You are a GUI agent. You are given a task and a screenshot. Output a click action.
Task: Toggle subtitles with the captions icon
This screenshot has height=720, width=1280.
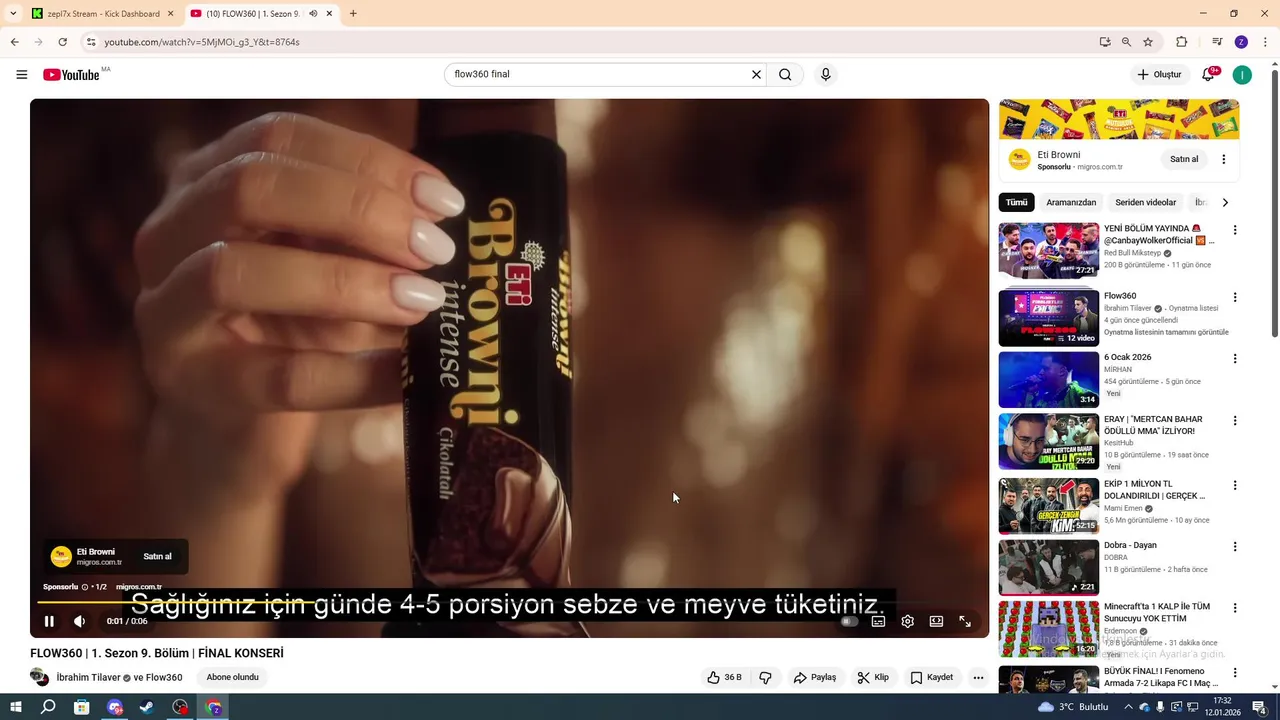878,621
